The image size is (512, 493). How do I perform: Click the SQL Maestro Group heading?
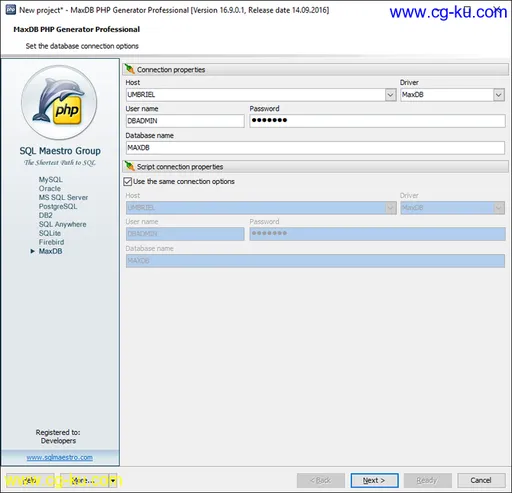[60, 151]
